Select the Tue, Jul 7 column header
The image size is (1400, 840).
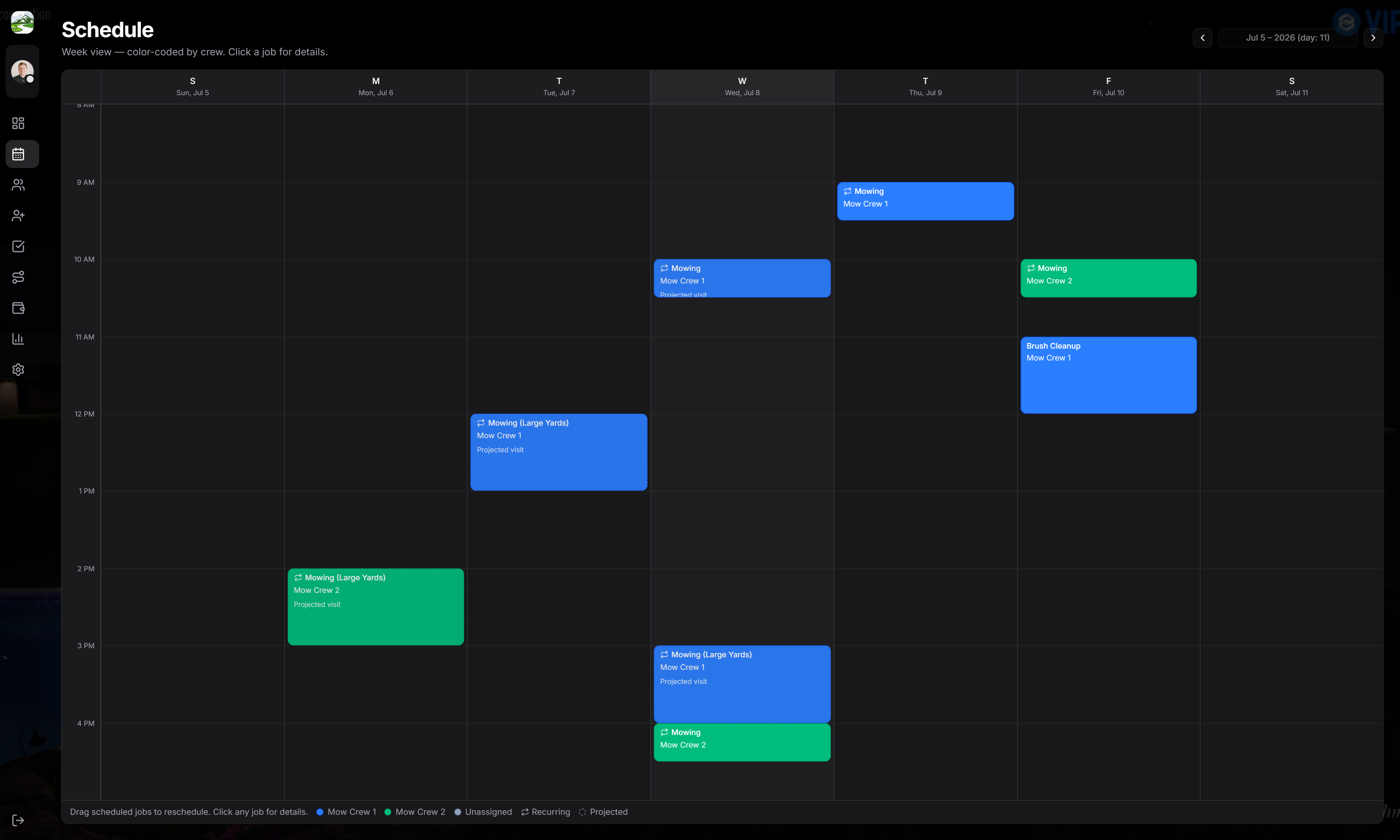[559, 86]
